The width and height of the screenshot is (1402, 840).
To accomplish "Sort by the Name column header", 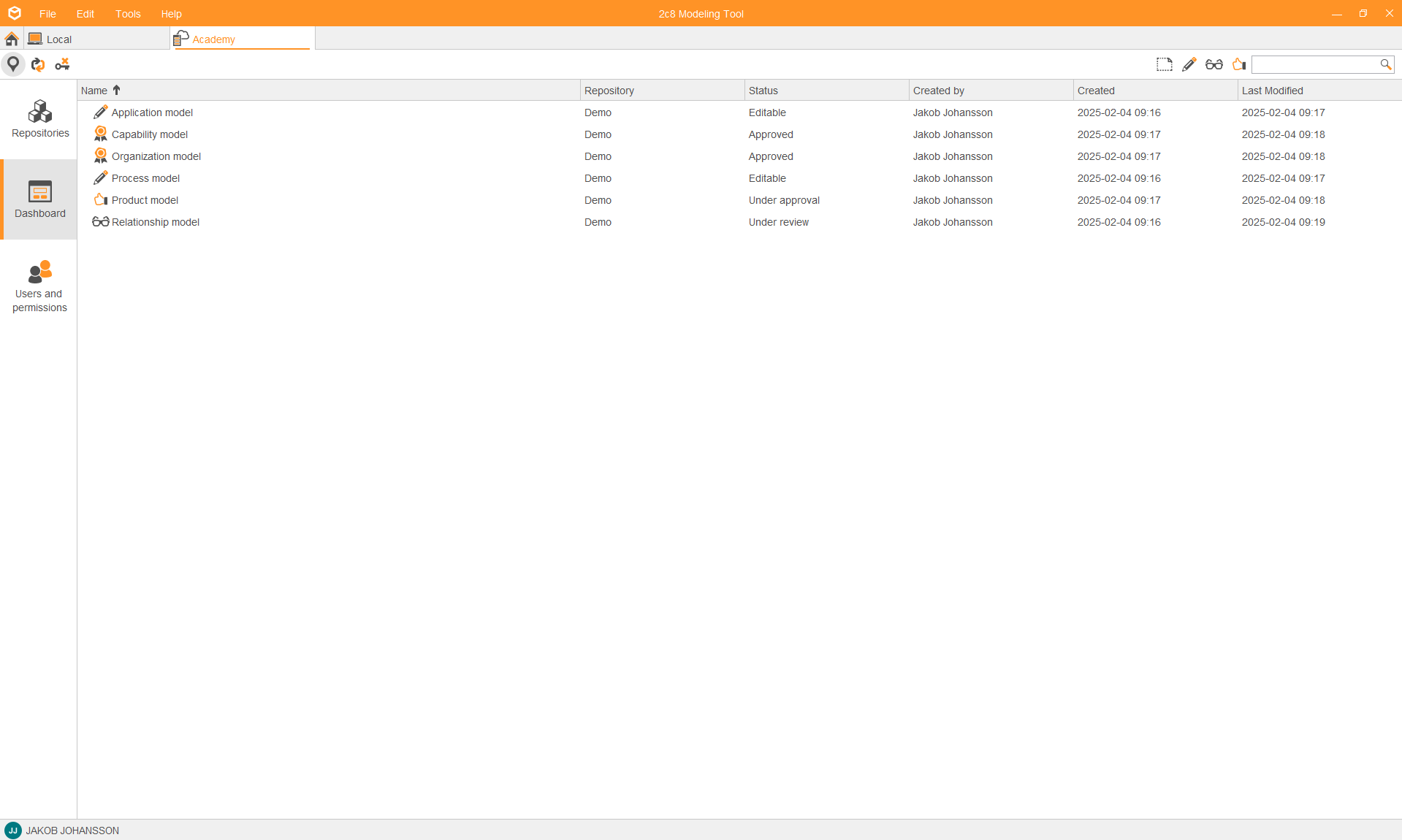I will click(329, 91).
